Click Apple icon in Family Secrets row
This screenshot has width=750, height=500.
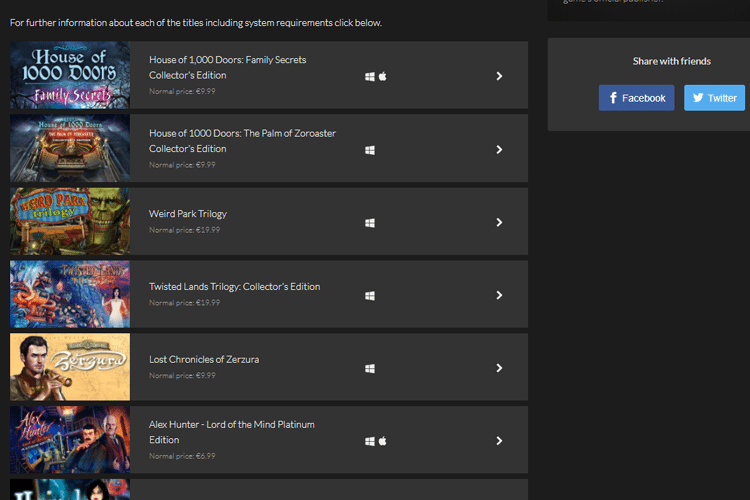(383, 76)
